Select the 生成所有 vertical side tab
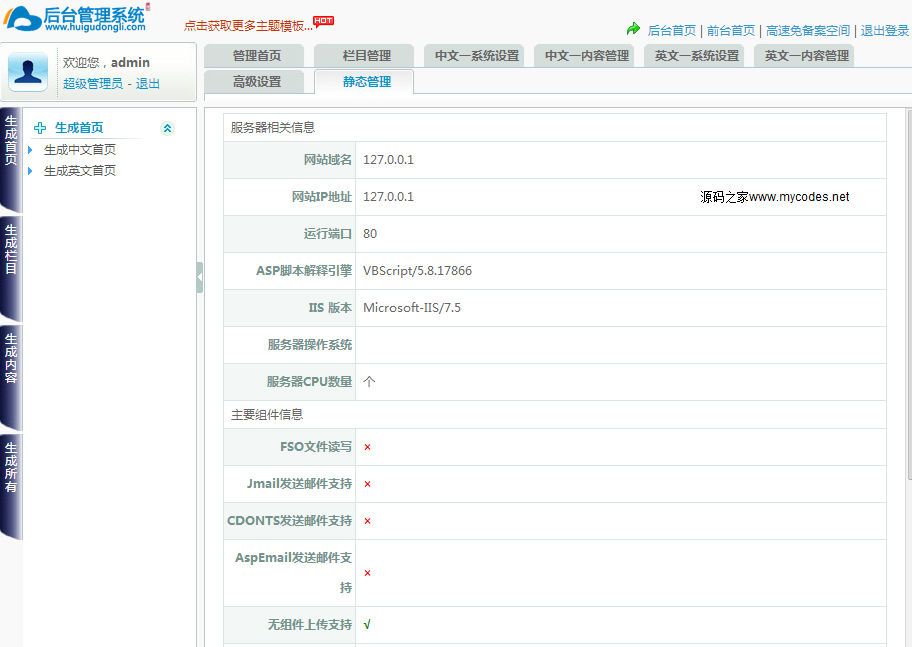This screenshot has height=647, width=912. (11, 487)
